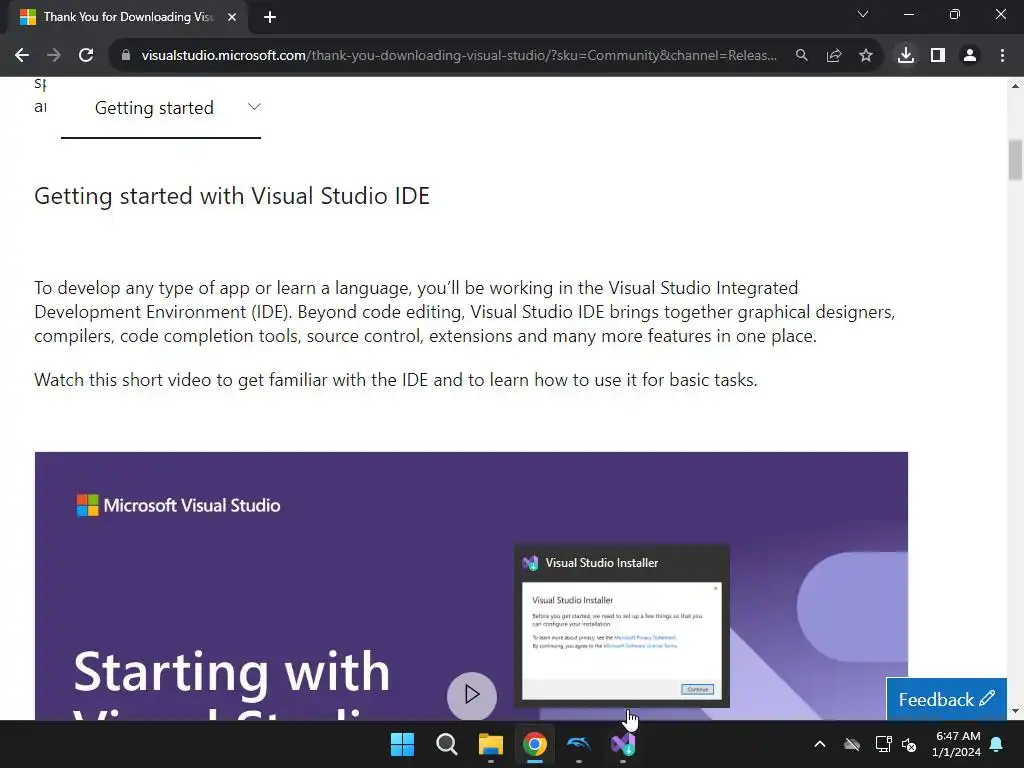Toggle the Chrome side panel
The height and width of the screenshot is (768, 1024).
[x=938, y=56]
